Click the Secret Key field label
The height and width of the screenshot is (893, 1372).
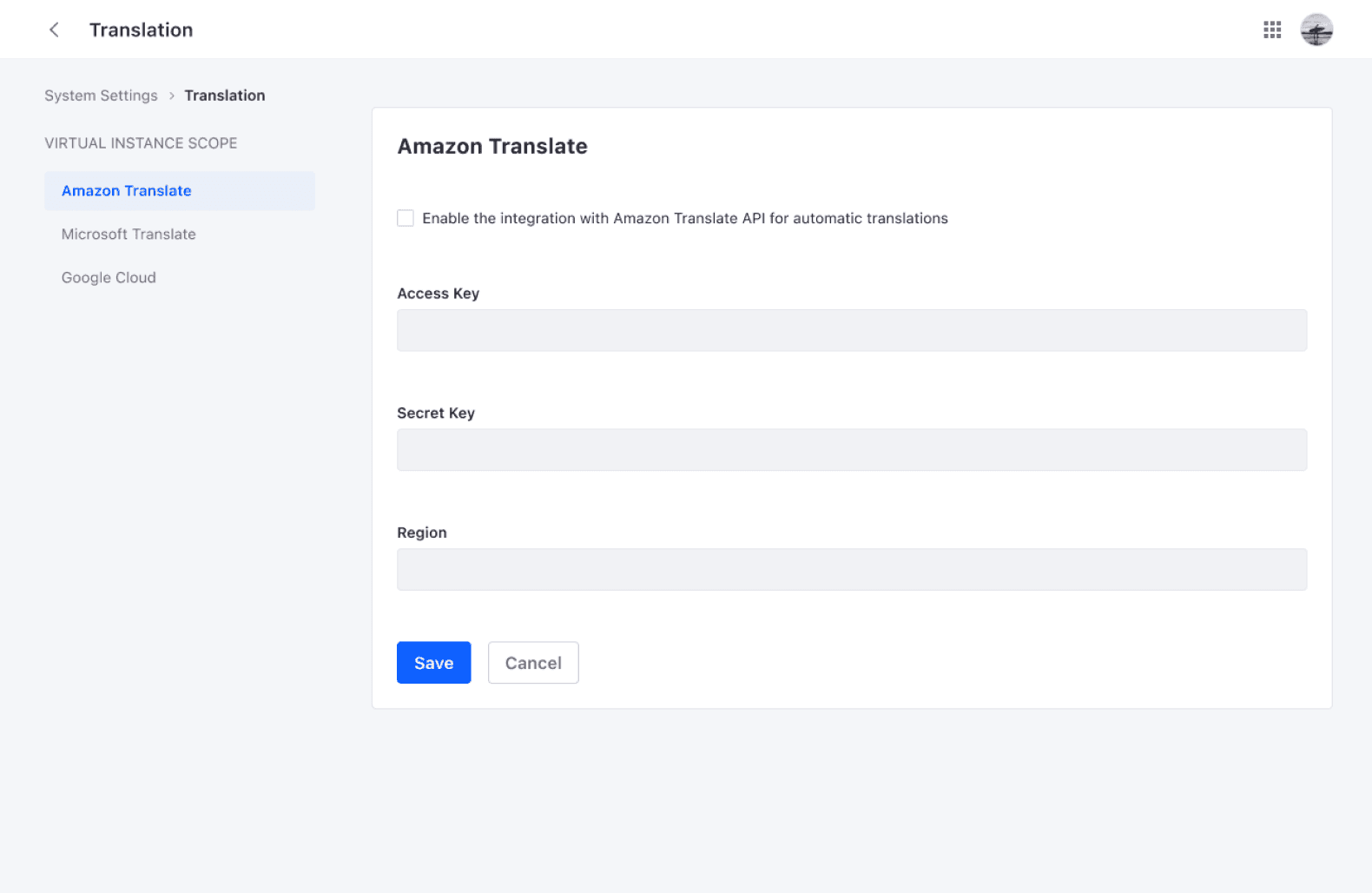[435, 413]
